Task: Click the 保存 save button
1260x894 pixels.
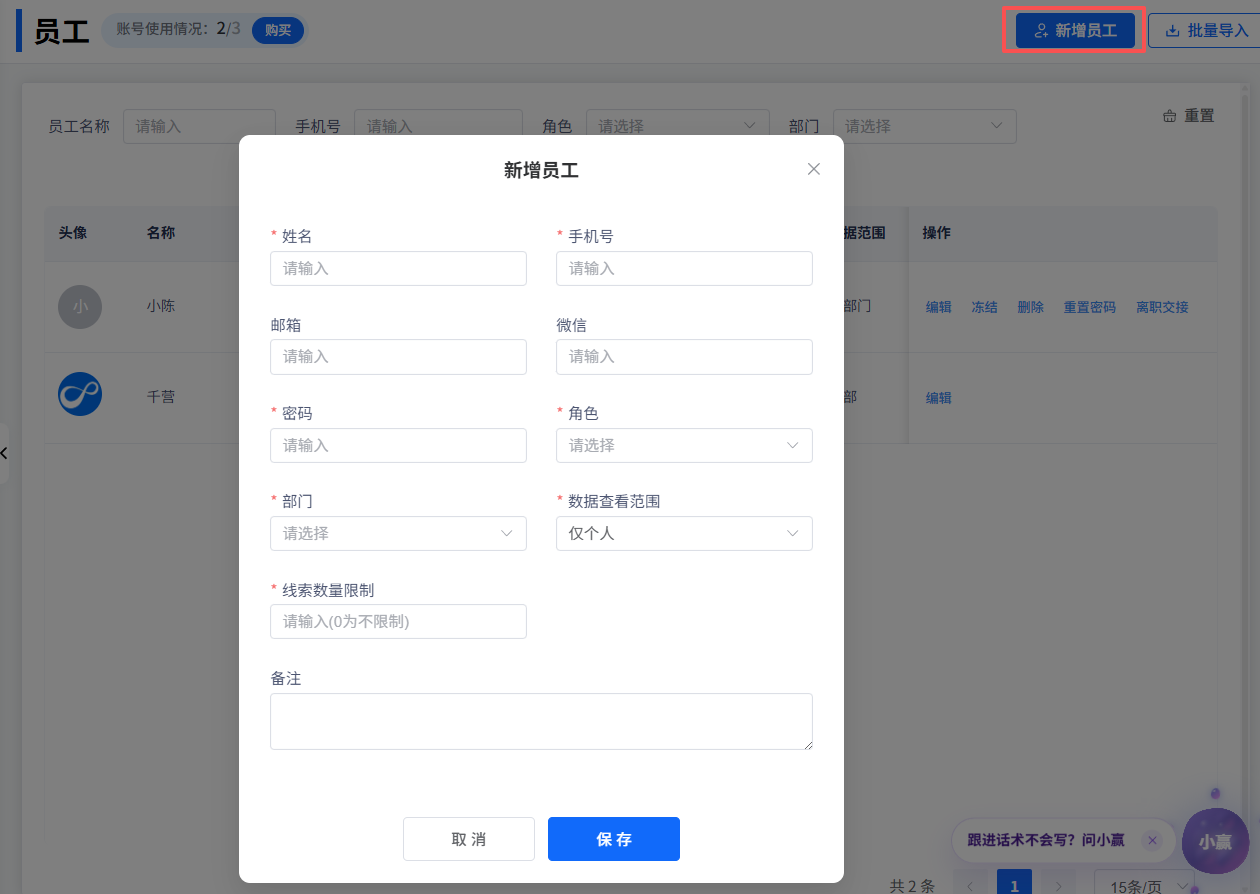Action: pos(613,839)
